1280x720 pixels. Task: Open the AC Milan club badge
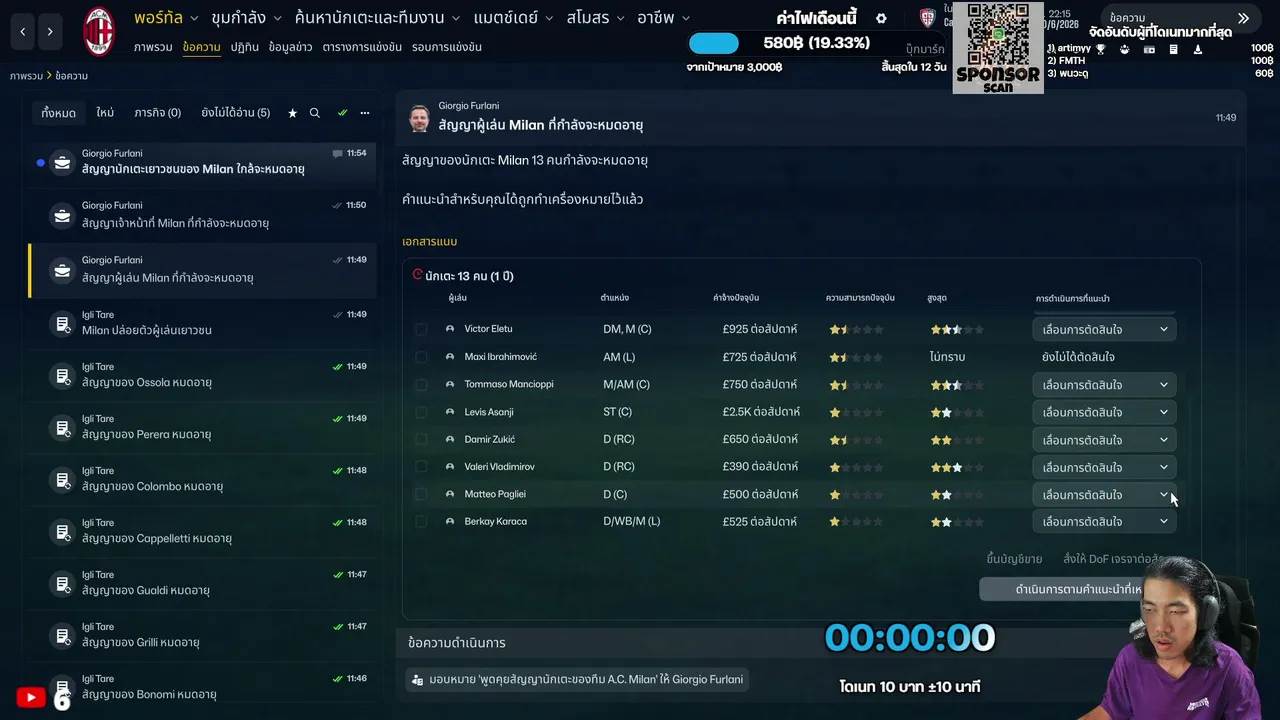(x=99, y=31)
